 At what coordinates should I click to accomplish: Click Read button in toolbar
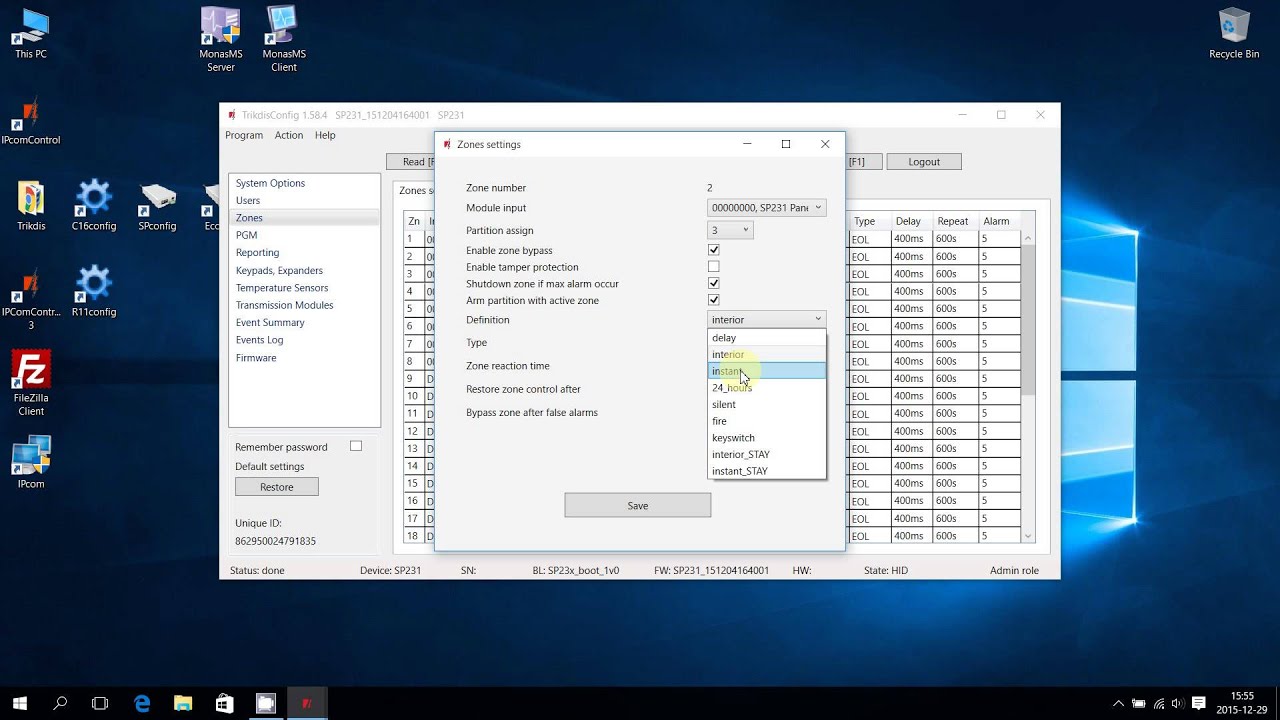(411, 162)
